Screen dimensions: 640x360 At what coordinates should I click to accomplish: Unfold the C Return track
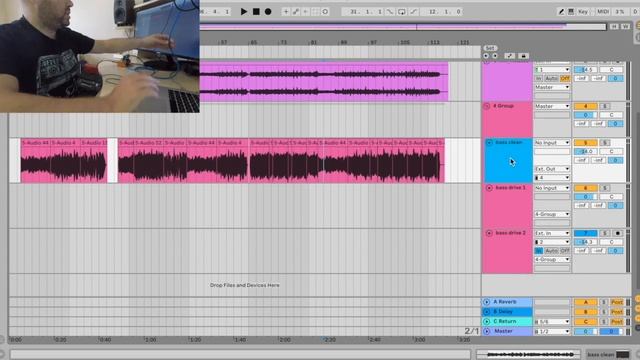click(487, 322)
